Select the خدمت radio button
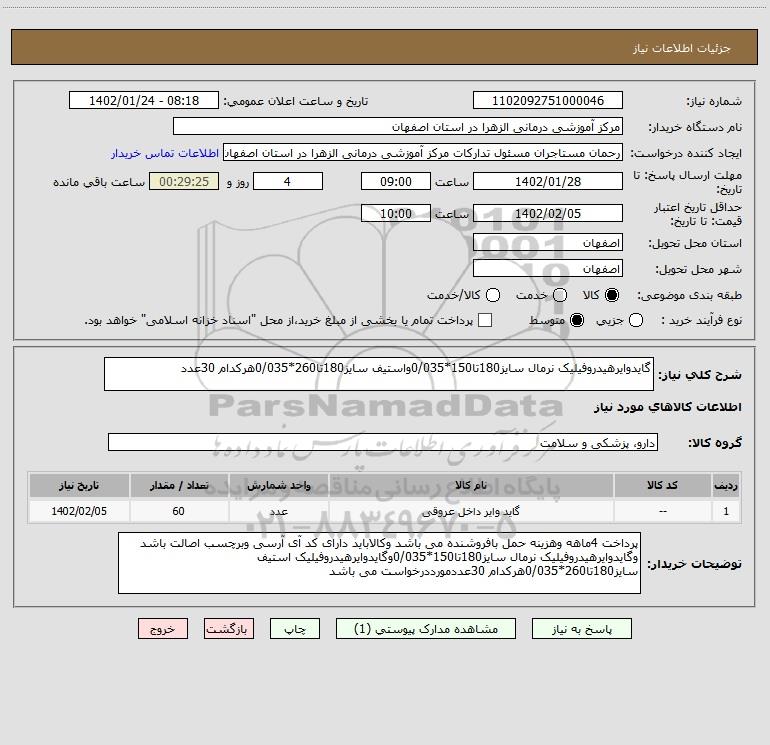 pyautogui.click(x=560, y=295)
